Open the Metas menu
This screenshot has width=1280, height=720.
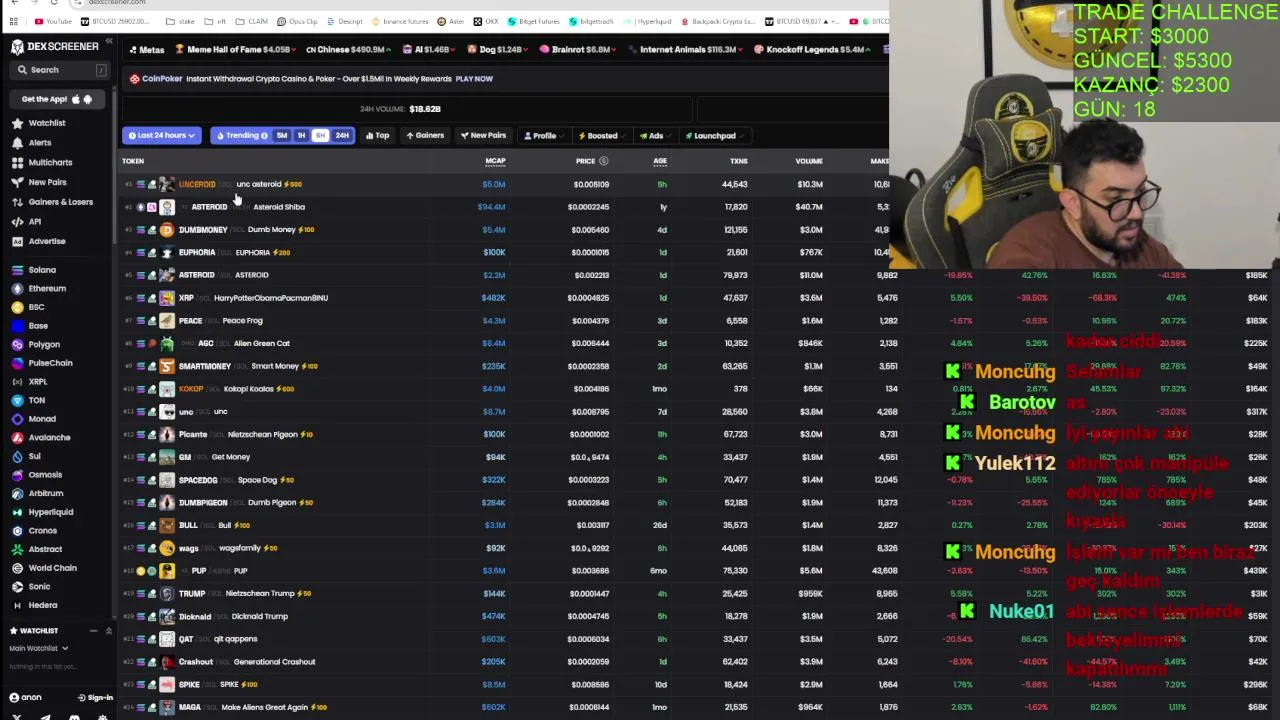click(146, 50)
